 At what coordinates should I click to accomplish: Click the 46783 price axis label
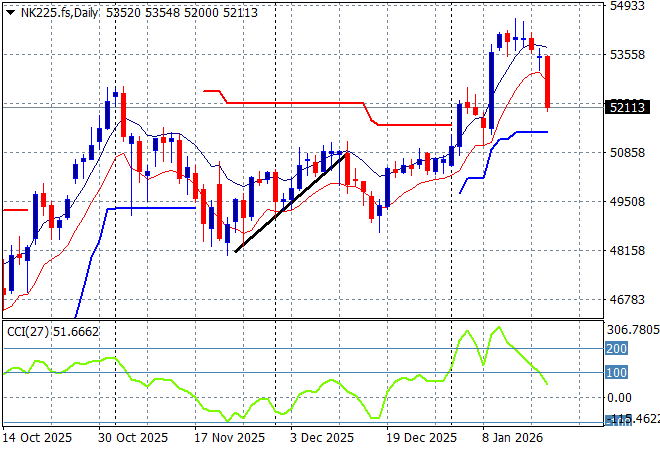click(629, 299)
